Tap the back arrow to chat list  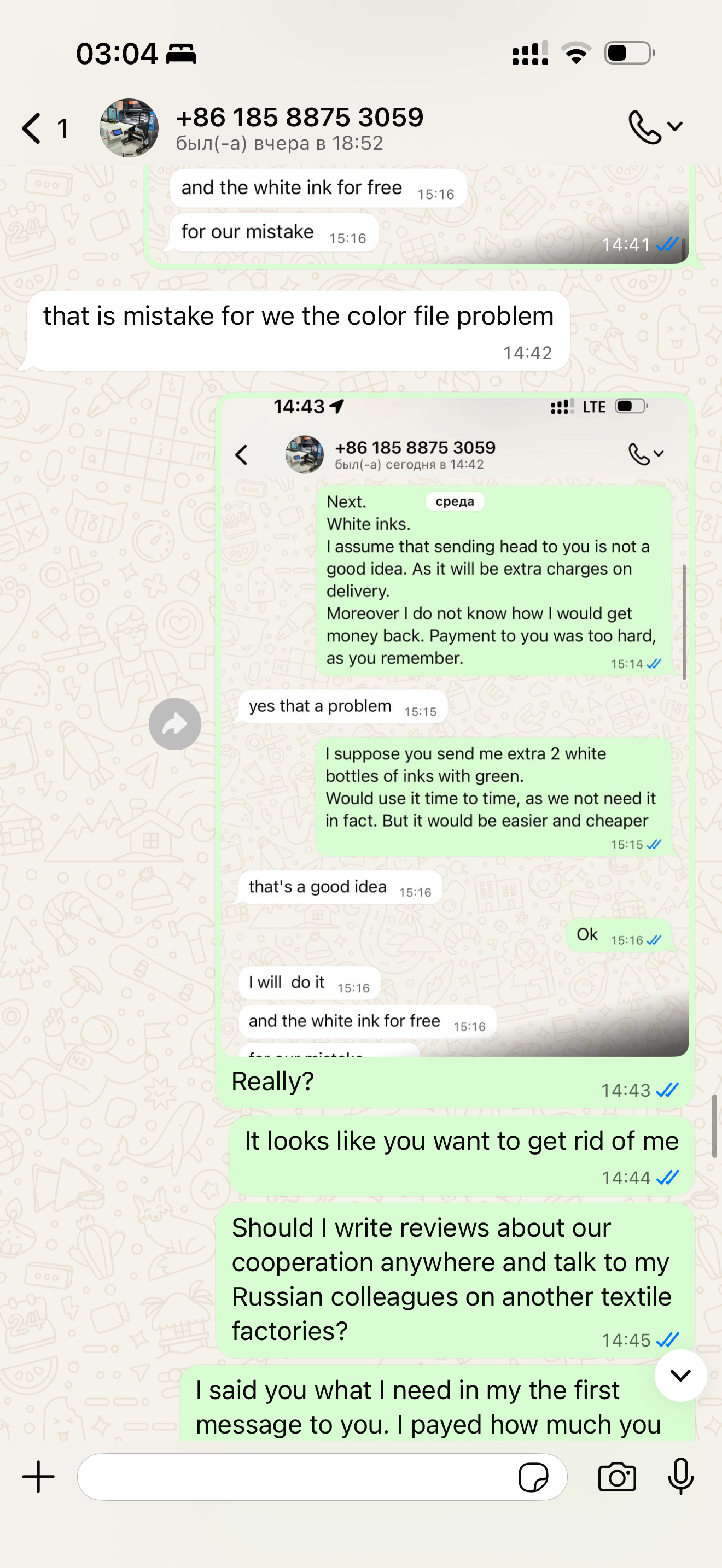[x=32, y=128]
